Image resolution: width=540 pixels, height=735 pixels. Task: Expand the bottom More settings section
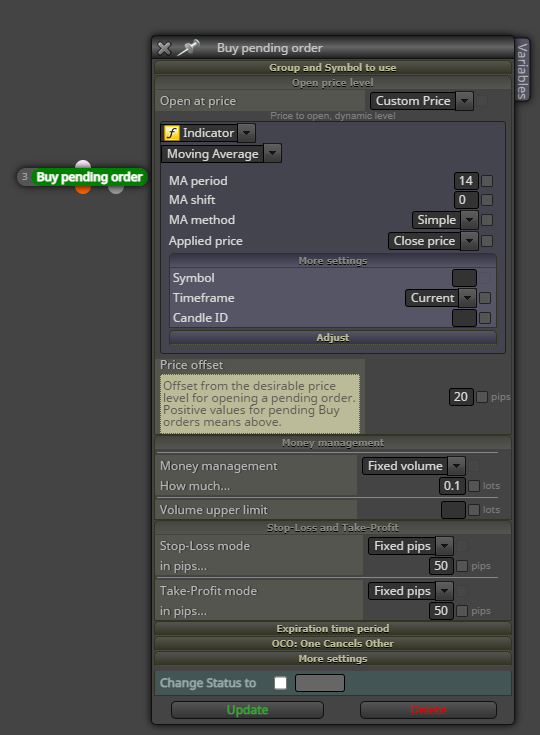tap(333, 659)
